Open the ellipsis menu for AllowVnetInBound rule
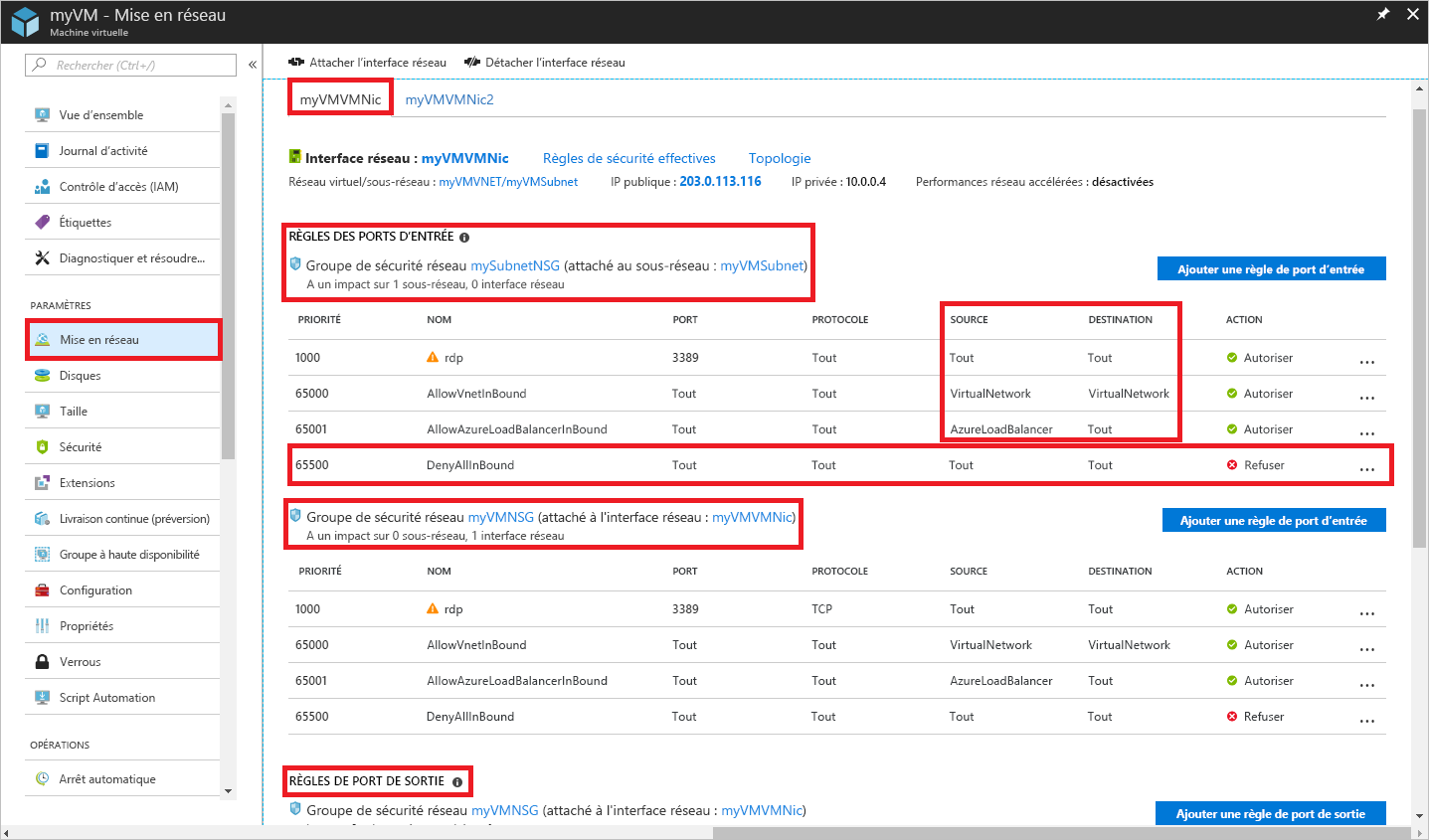This screenshot has height=840, width=1429. click(x=1367, y=395)
